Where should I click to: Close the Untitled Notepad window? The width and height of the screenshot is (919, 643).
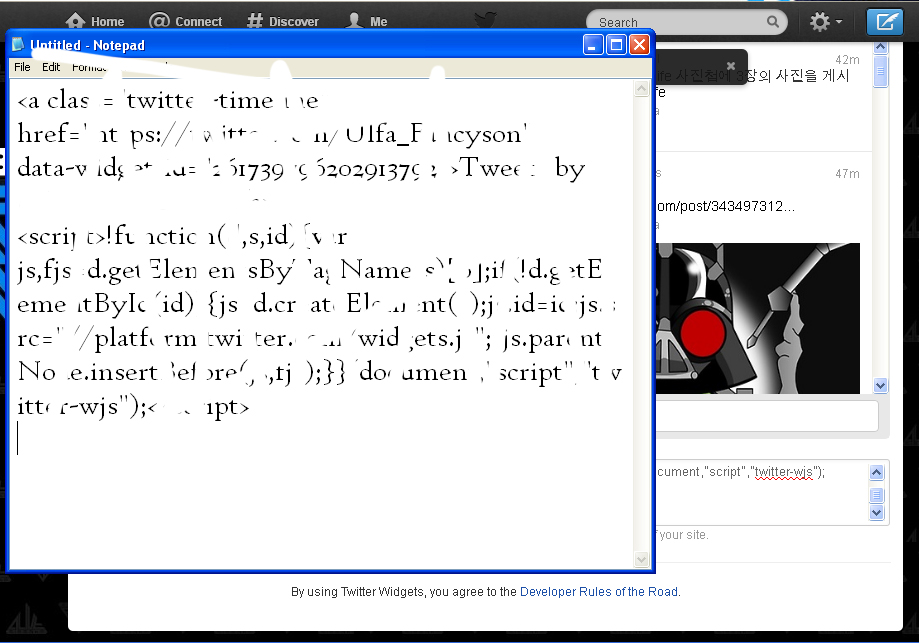click(x=639, y=45)
